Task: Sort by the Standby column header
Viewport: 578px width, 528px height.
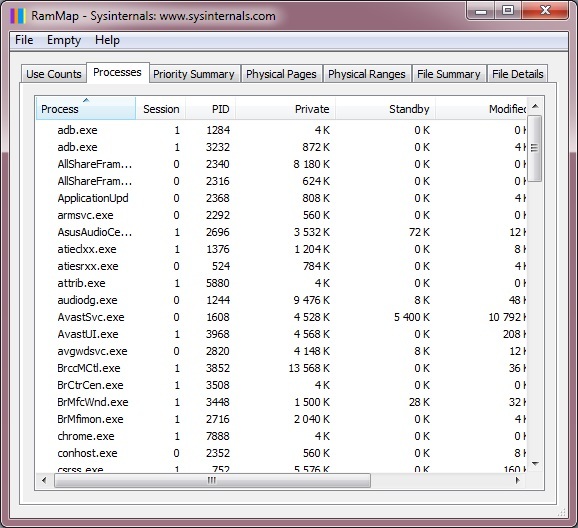Action: (385, 109)
